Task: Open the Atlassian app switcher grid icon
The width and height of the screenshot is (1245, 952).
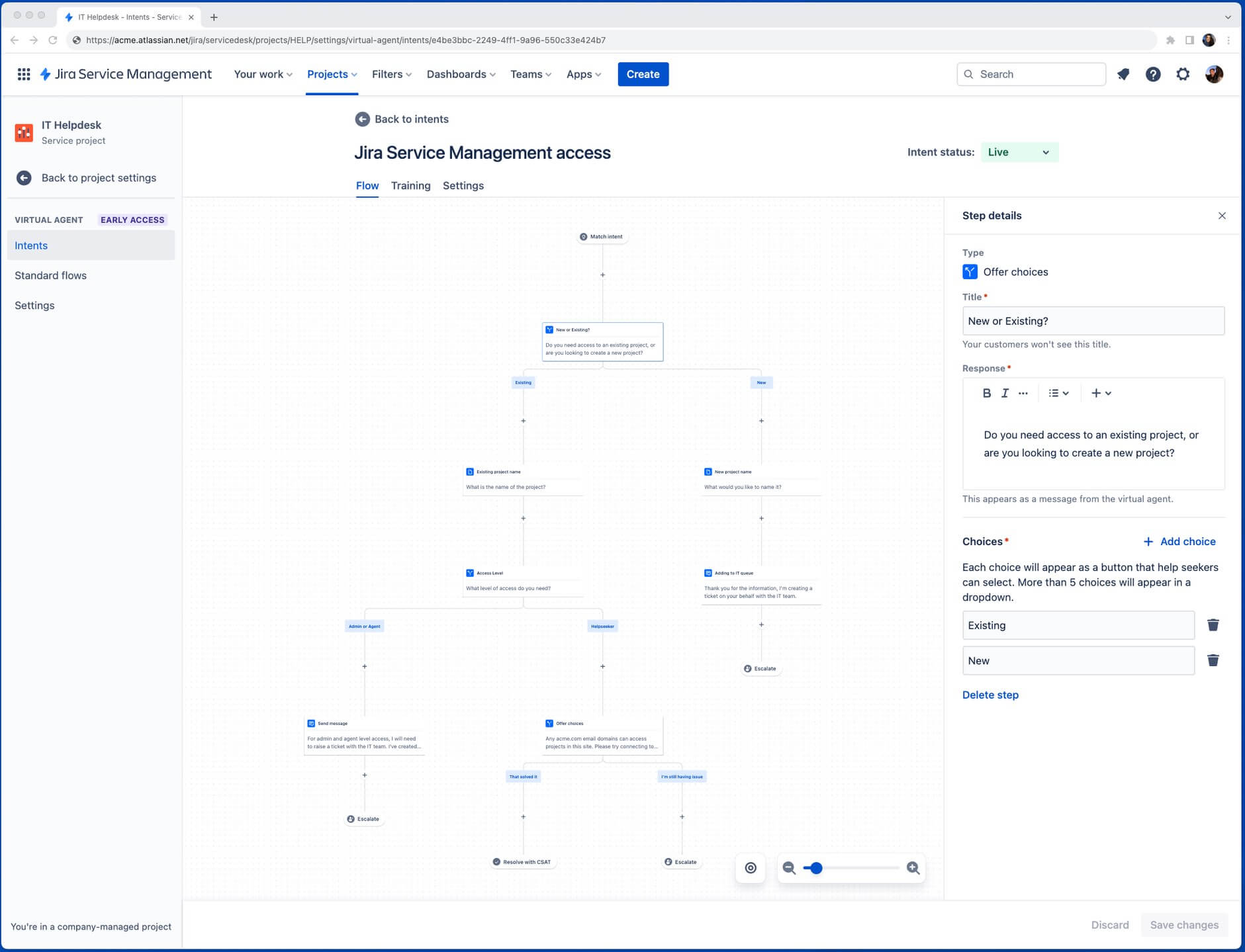Action: pos(24,74)
